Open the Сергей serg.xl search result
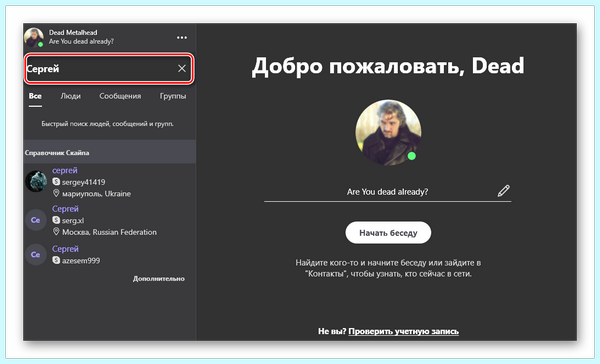 click(109, 220)
